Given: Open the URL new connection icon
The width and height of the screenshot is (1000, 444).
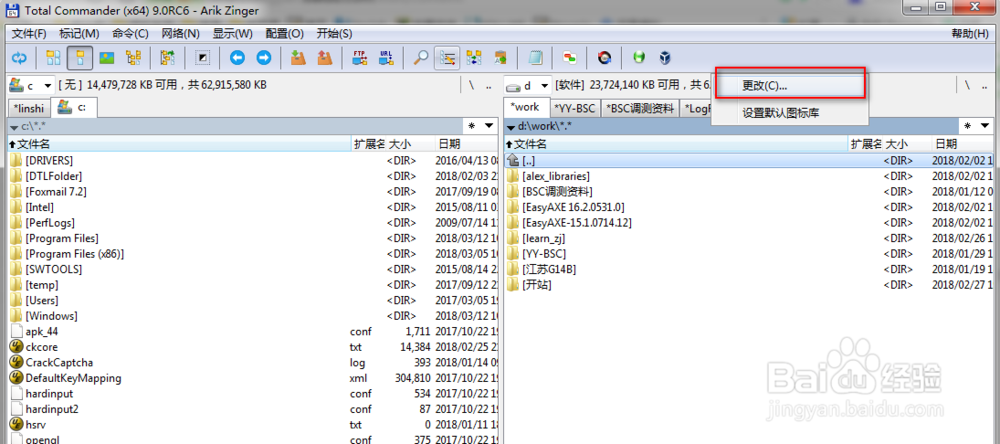Looking at the screenshot, I should [x=386, y=59].
